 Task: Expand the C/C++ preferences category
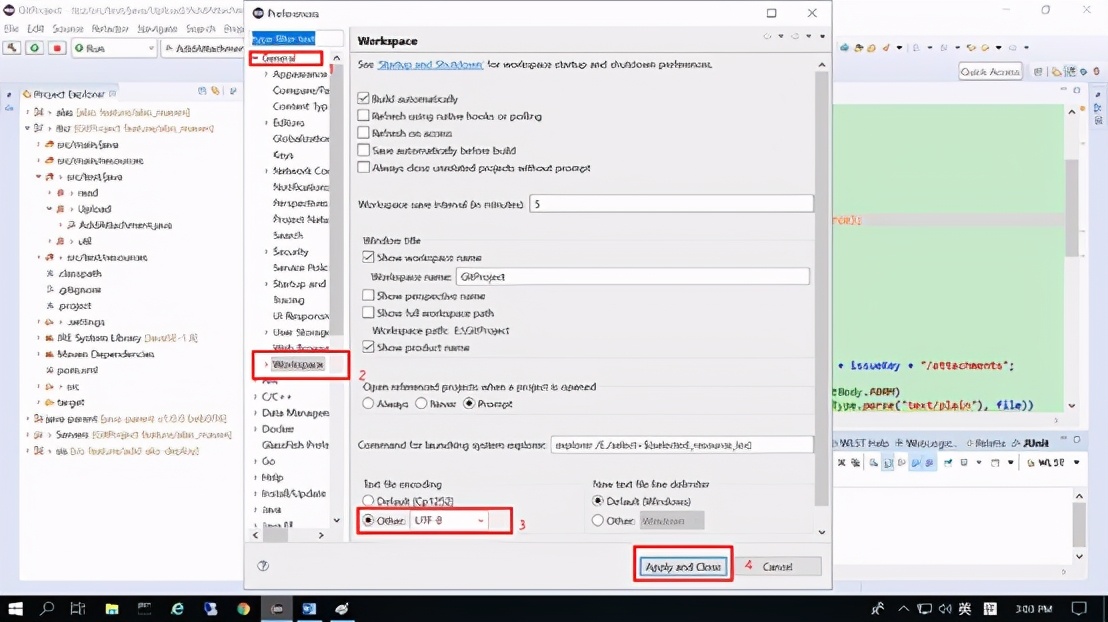pyautogui.click(x=255, y=397)
